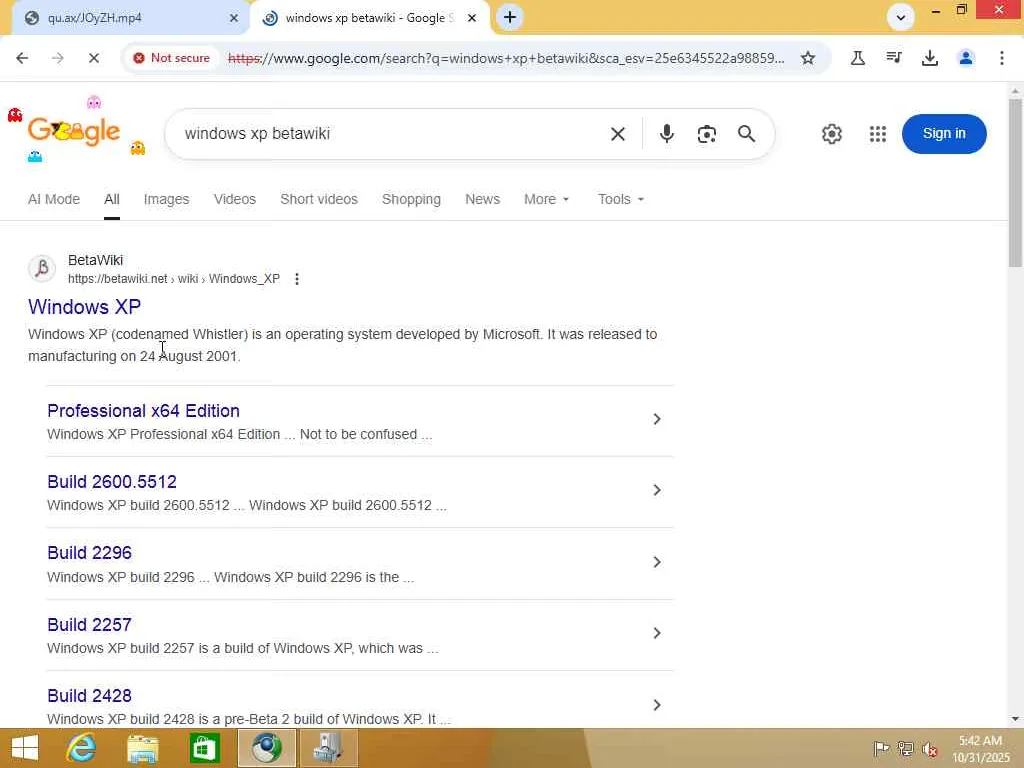Open the Tools dropdown
Viewport: 1024px width, 768px height.
point(620,199)
